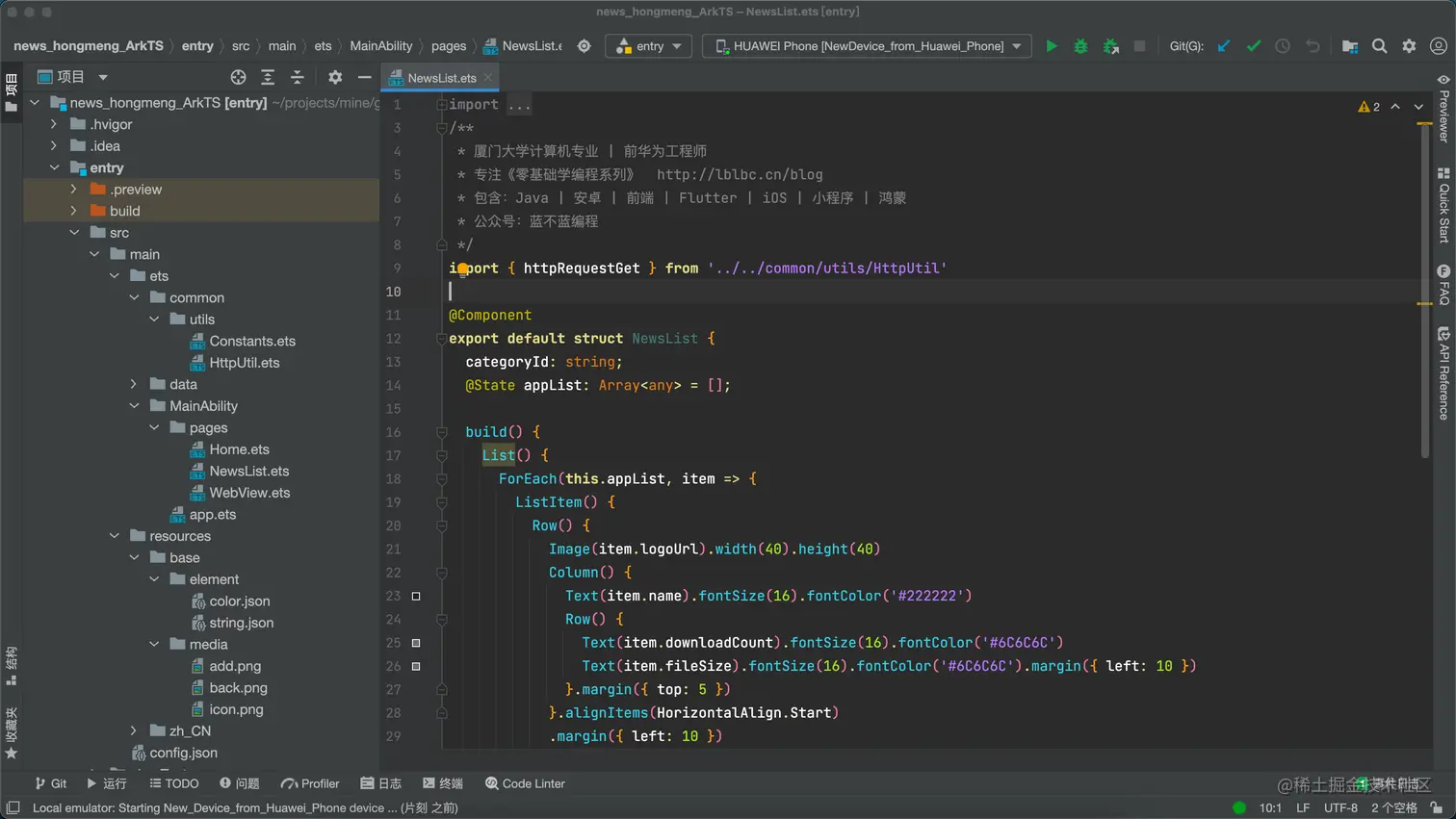
Task: Open the search everywhere magnifier icon
Action: click(x=1379, y=46)
